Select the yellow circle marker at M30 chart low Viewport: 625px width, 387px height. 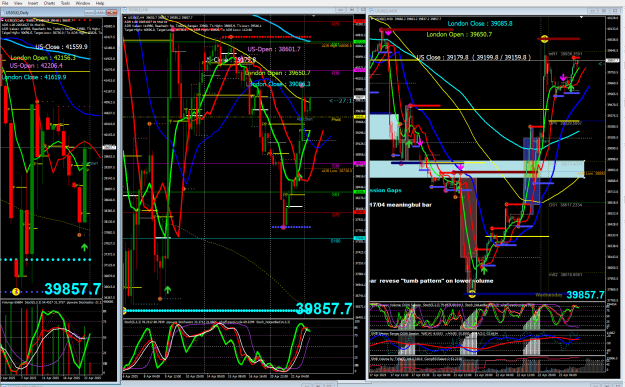(x=472, y=294)
